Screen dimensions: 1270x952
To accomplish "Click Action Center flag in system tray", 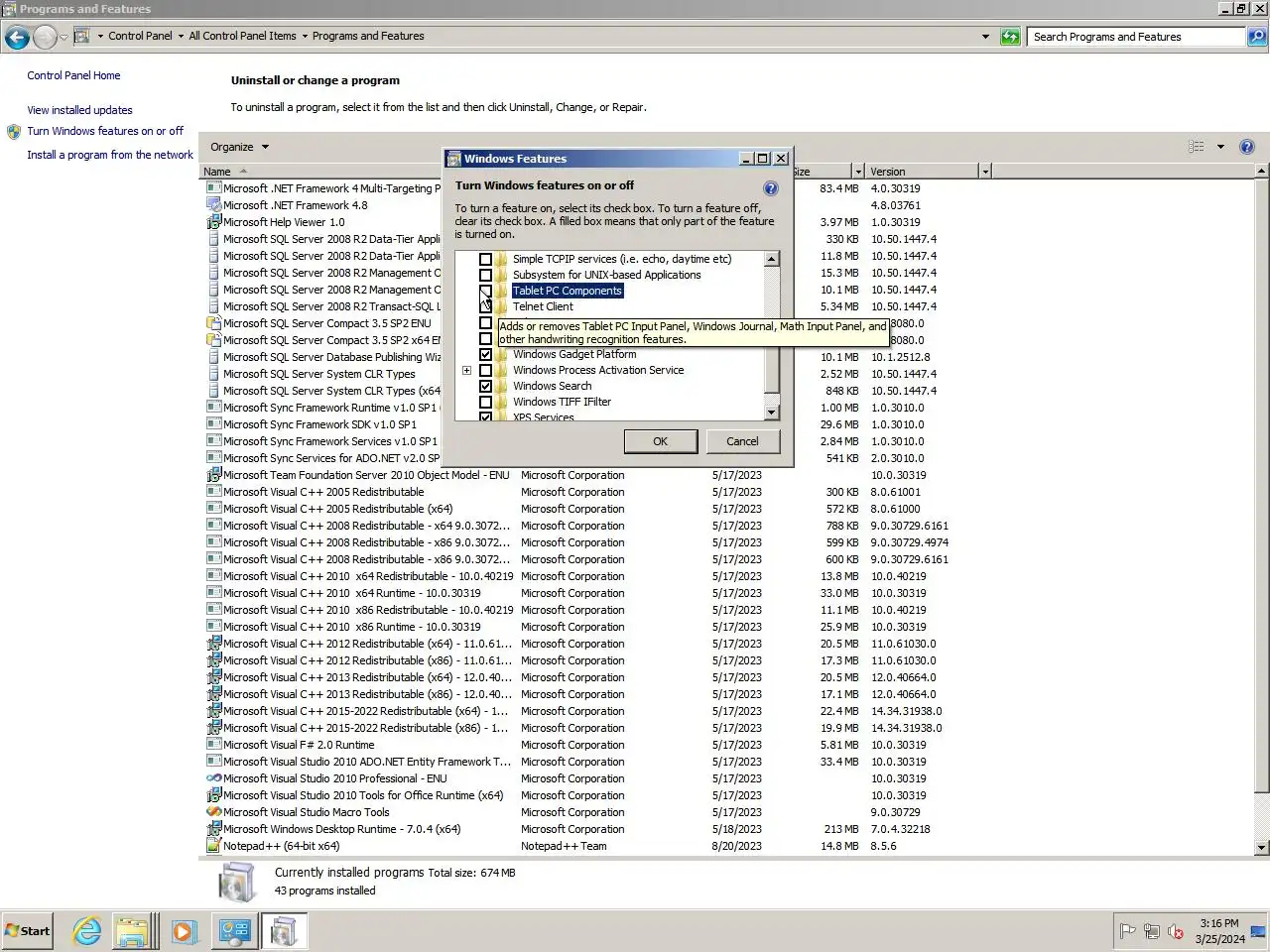I will pos(1127,931).
